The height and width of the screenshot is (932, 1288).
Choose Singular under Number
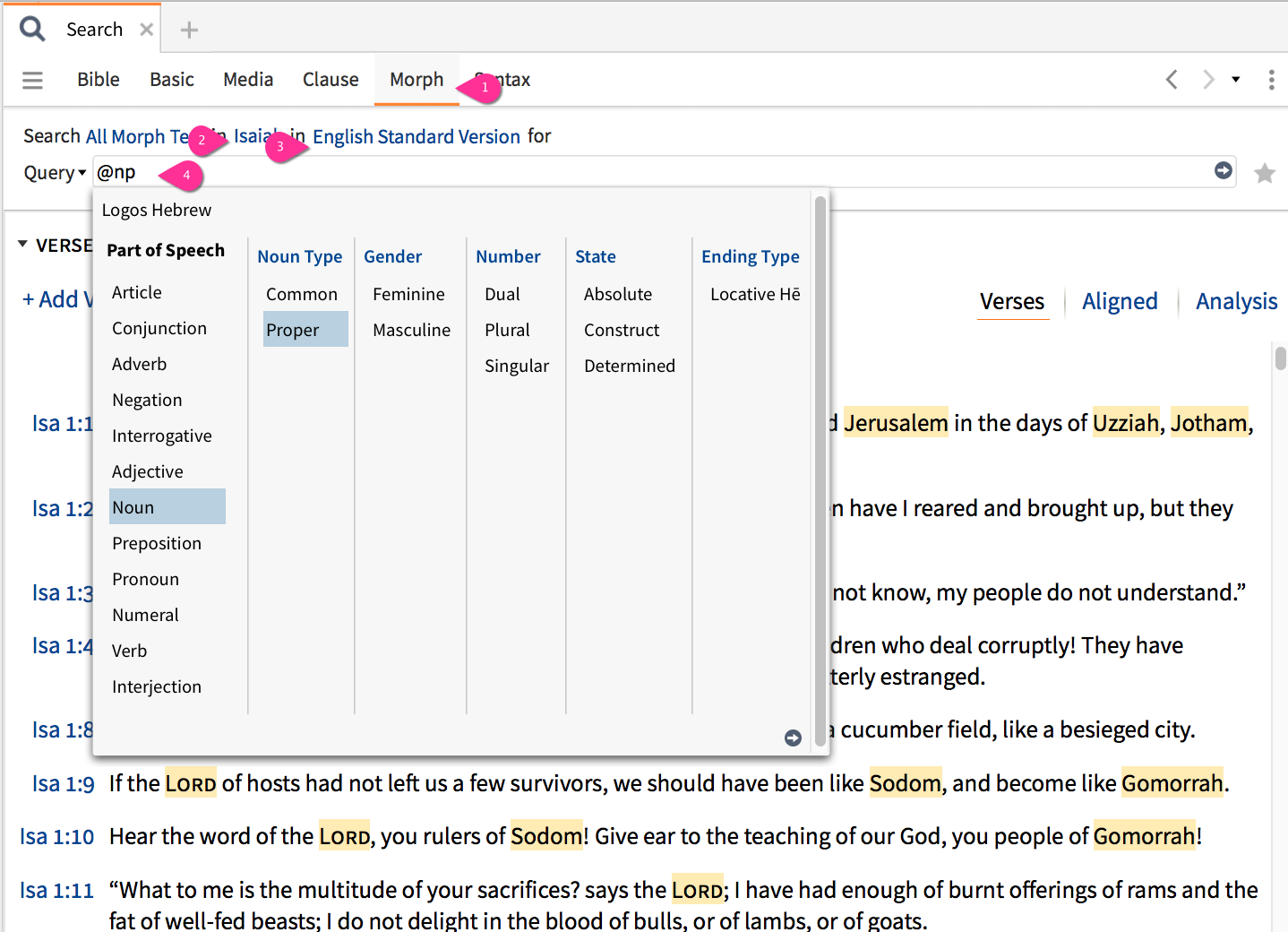click(516, 366)
